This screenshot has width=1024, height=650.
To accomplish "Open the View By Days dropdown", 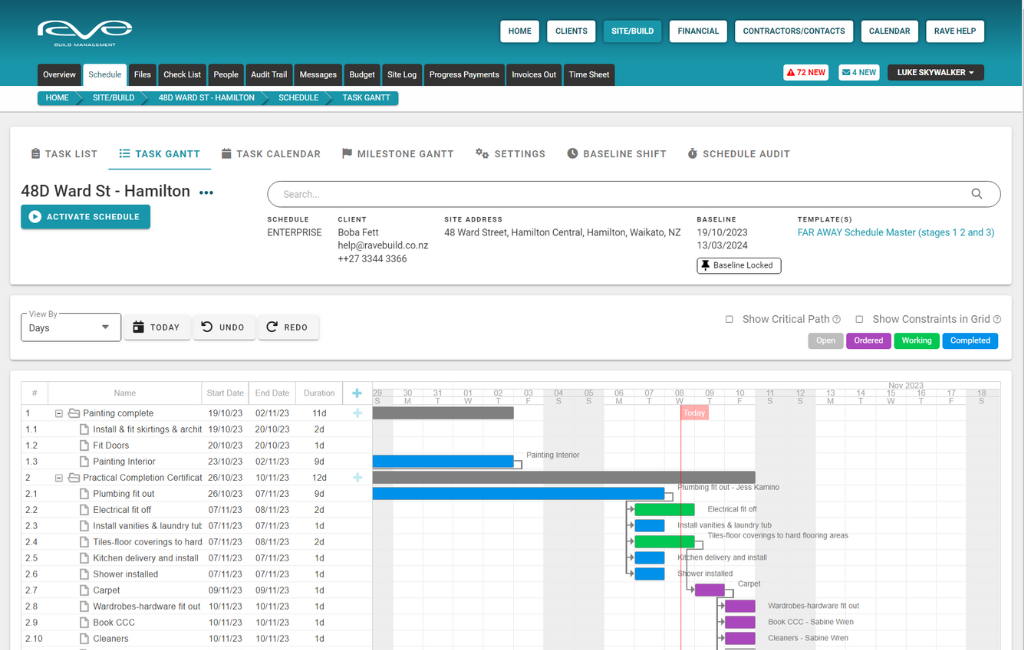I will [70, 327].
